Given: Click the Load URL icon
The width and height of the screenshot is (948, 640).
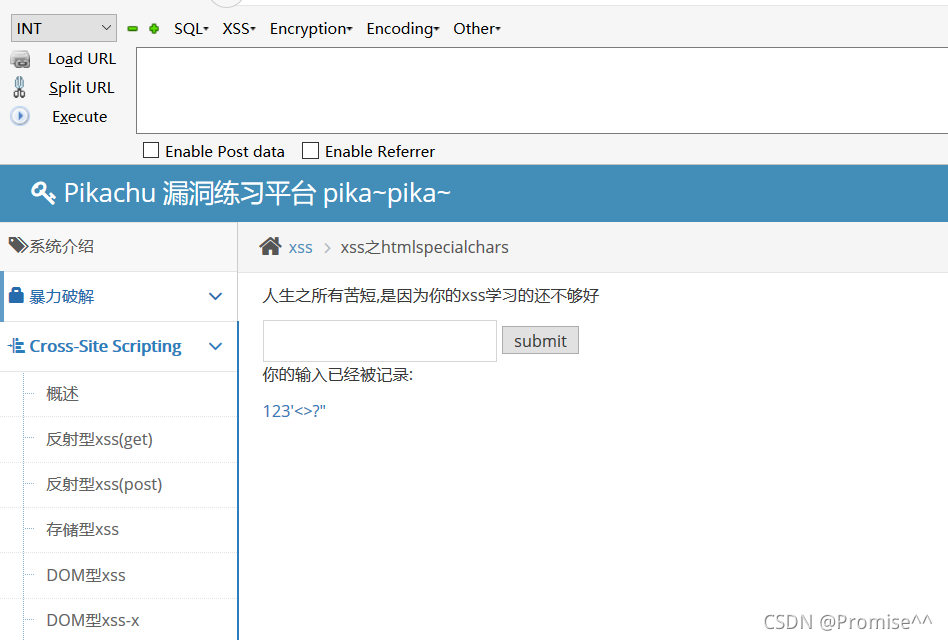Looking at the screenshot, I should click(20, 59).
